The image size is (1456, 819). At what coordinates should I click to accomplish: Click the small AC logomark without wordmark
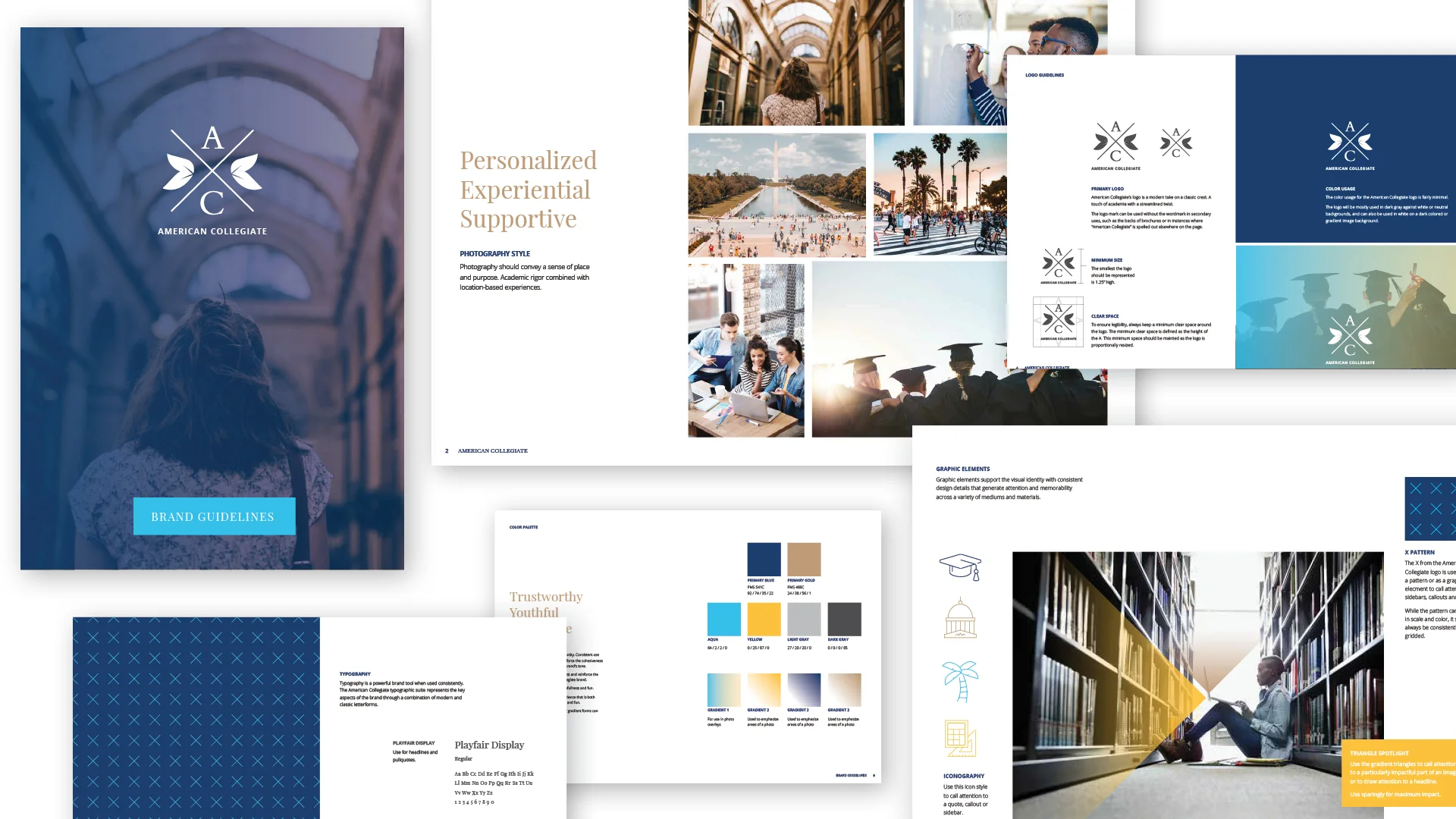tap(1176, 143)
